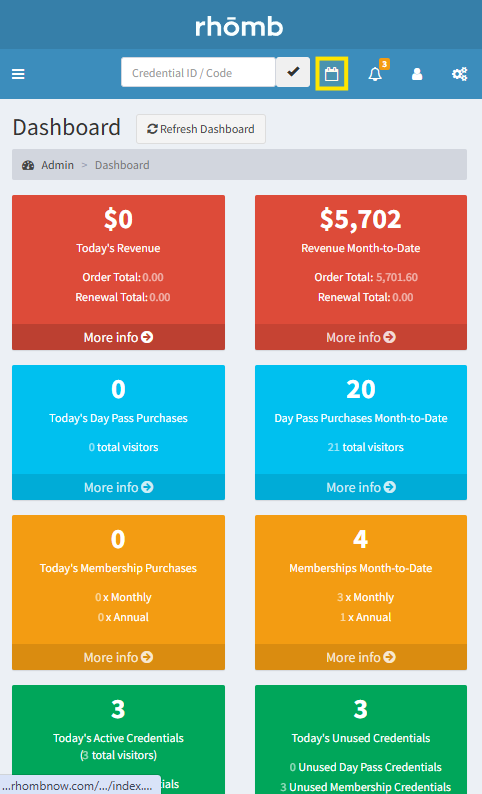Click the Today's Unused Credentials card

tap(361, 739)
